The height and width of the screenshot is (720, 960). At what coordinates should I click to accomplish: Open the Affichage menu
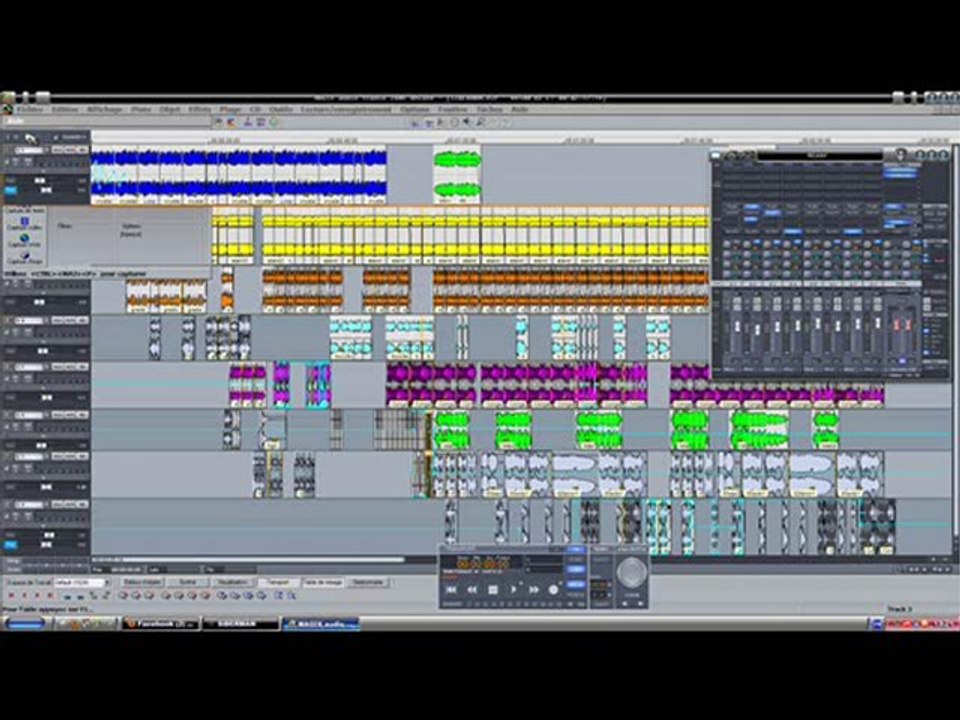[104, 110]
